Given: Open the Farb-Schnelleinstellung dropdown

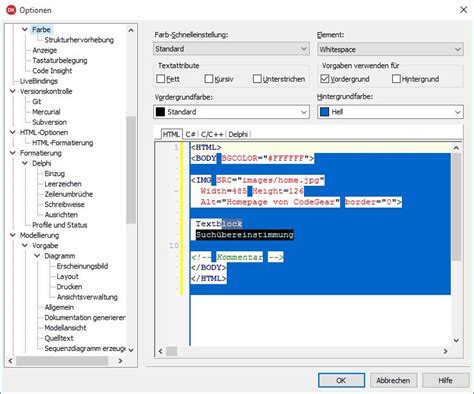Looking at the screenshot, I should click(x=231, y=49).
